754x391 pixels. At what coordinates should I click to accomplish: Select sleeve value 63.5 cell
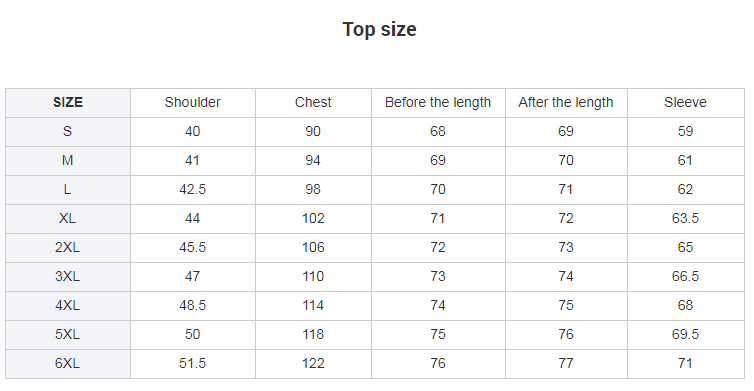click(x=685, y=218)
